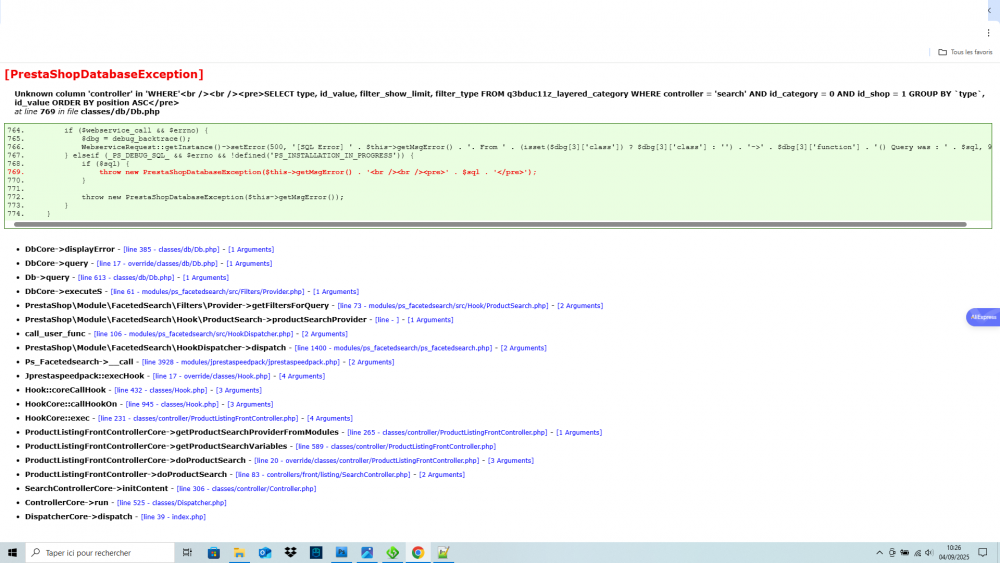Expand 2 Arguments for ProductListingFrontController->doProductSearch

(442, 474)
